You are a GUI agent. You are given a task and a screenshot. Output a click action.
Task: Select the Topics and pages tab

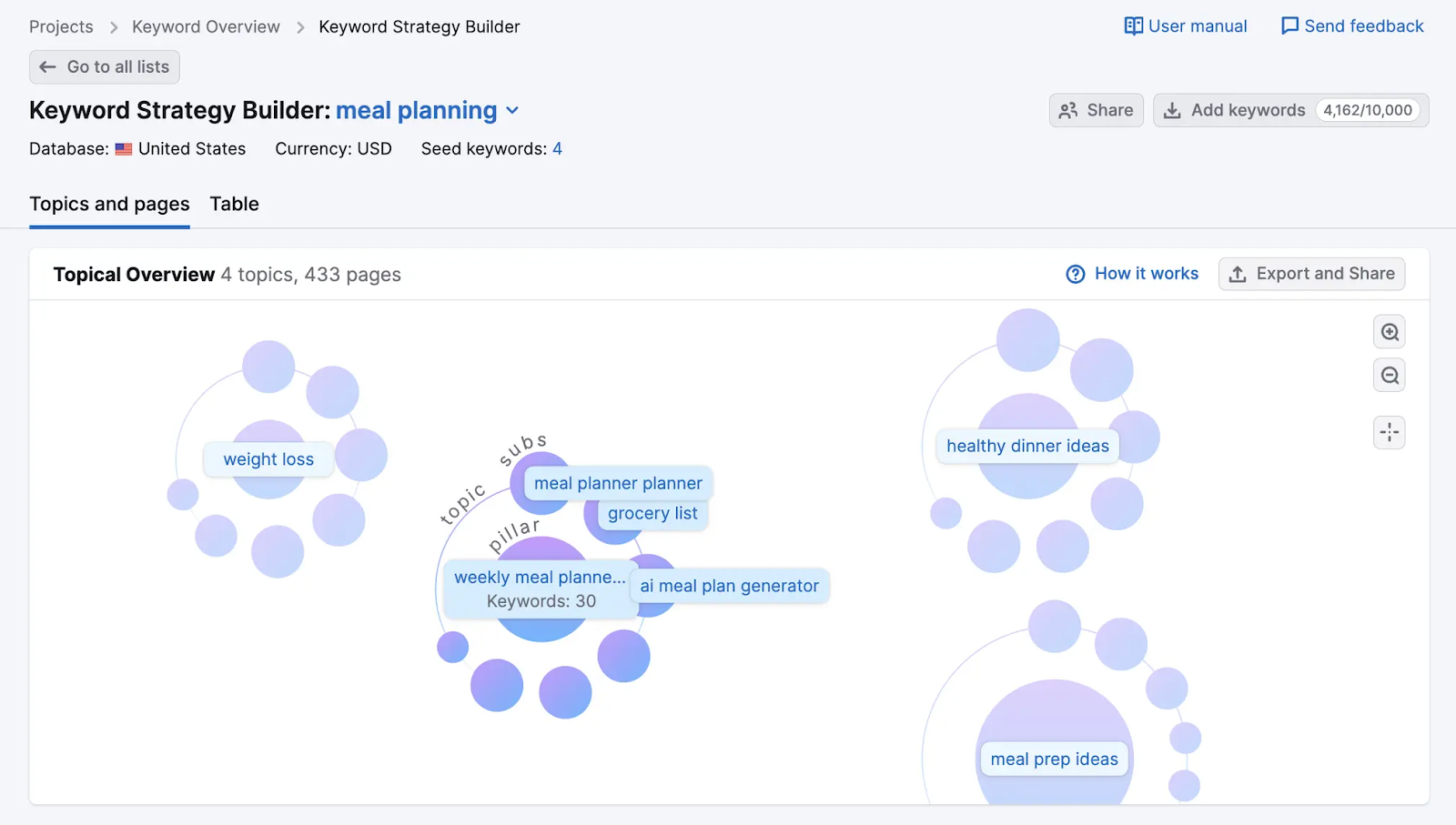tap(109, 204)
